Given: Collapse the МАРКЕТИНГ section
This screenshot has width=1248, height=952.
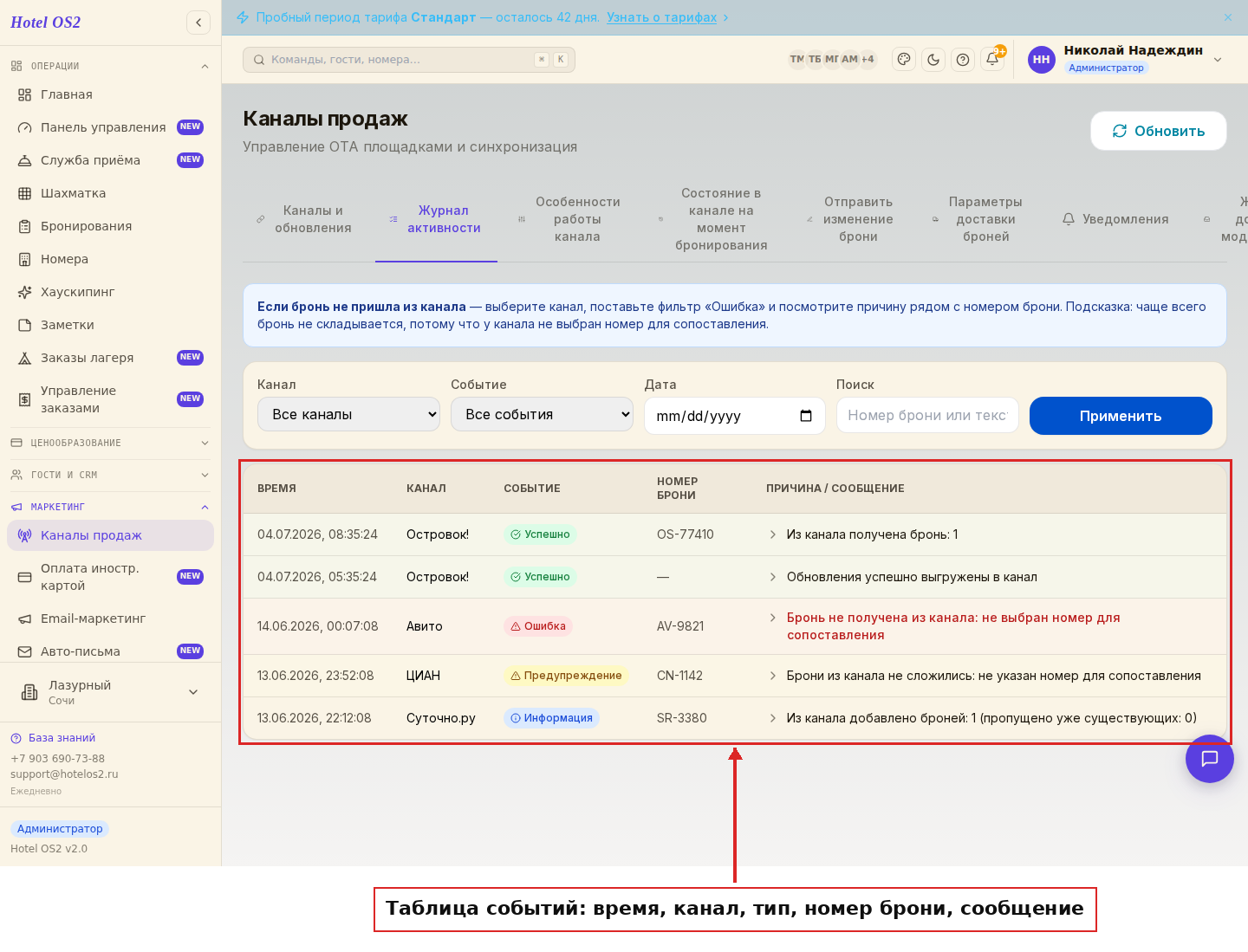Looking at the screenshot, I should [x=110, y=507].
